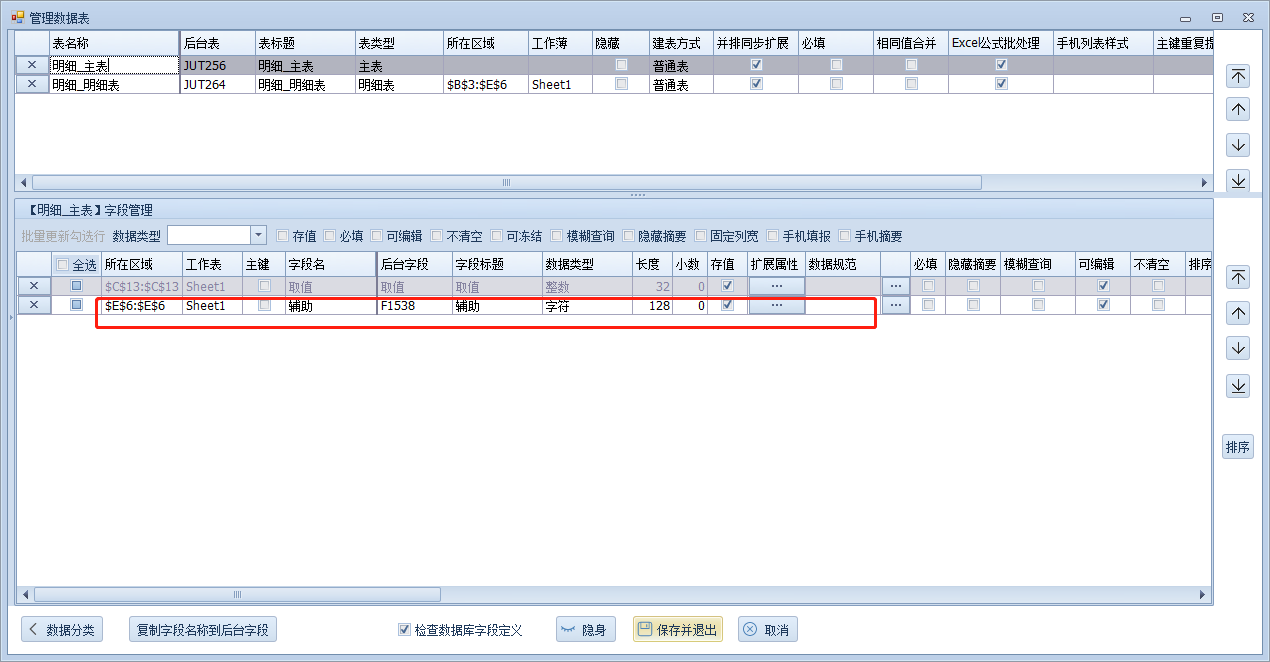Viewport: 1270px width, 662px height.
Task: Click move-to-top arrow beside upper table
Action: (1238, 76)
